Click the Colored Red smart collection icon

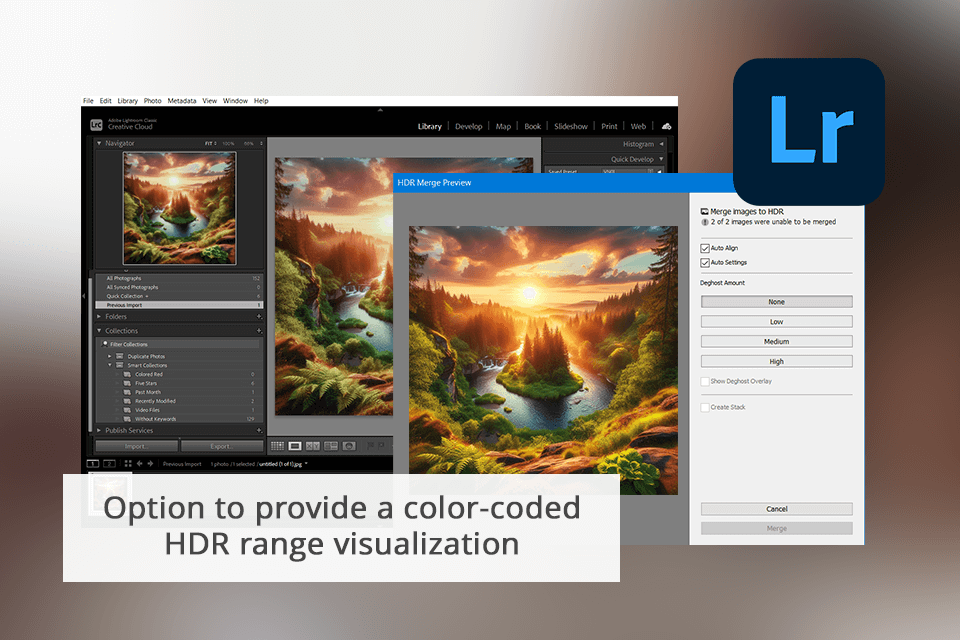pos(127,374)
